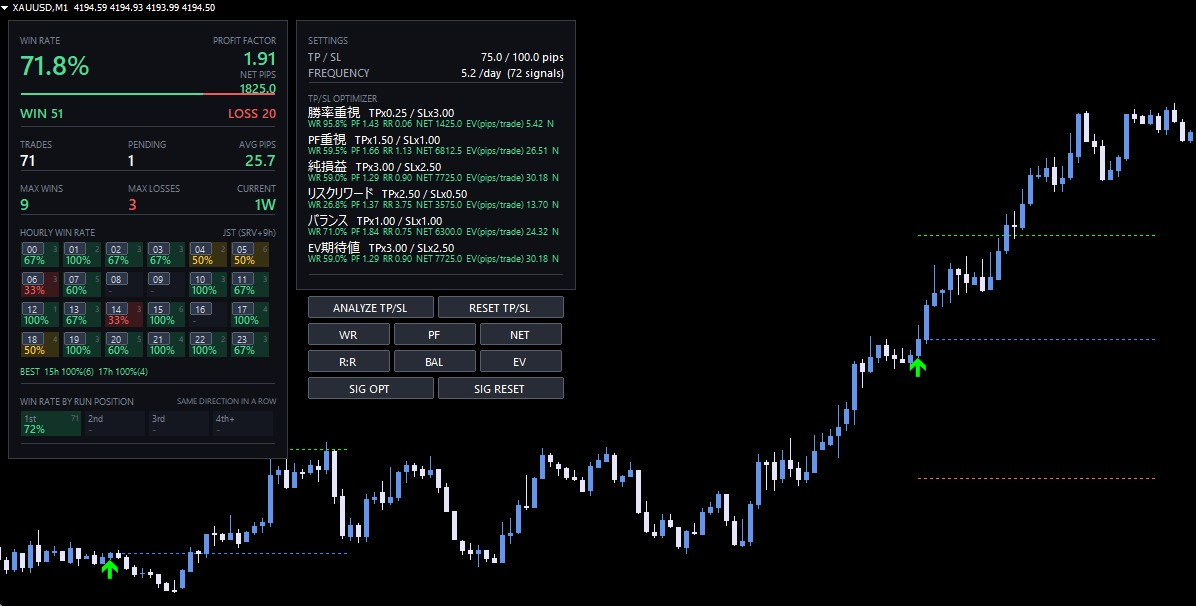Select the EV期待値 optimizer row
This screenshot has width=1196, height=606.
pyautogui.click(x=433, y=252)
